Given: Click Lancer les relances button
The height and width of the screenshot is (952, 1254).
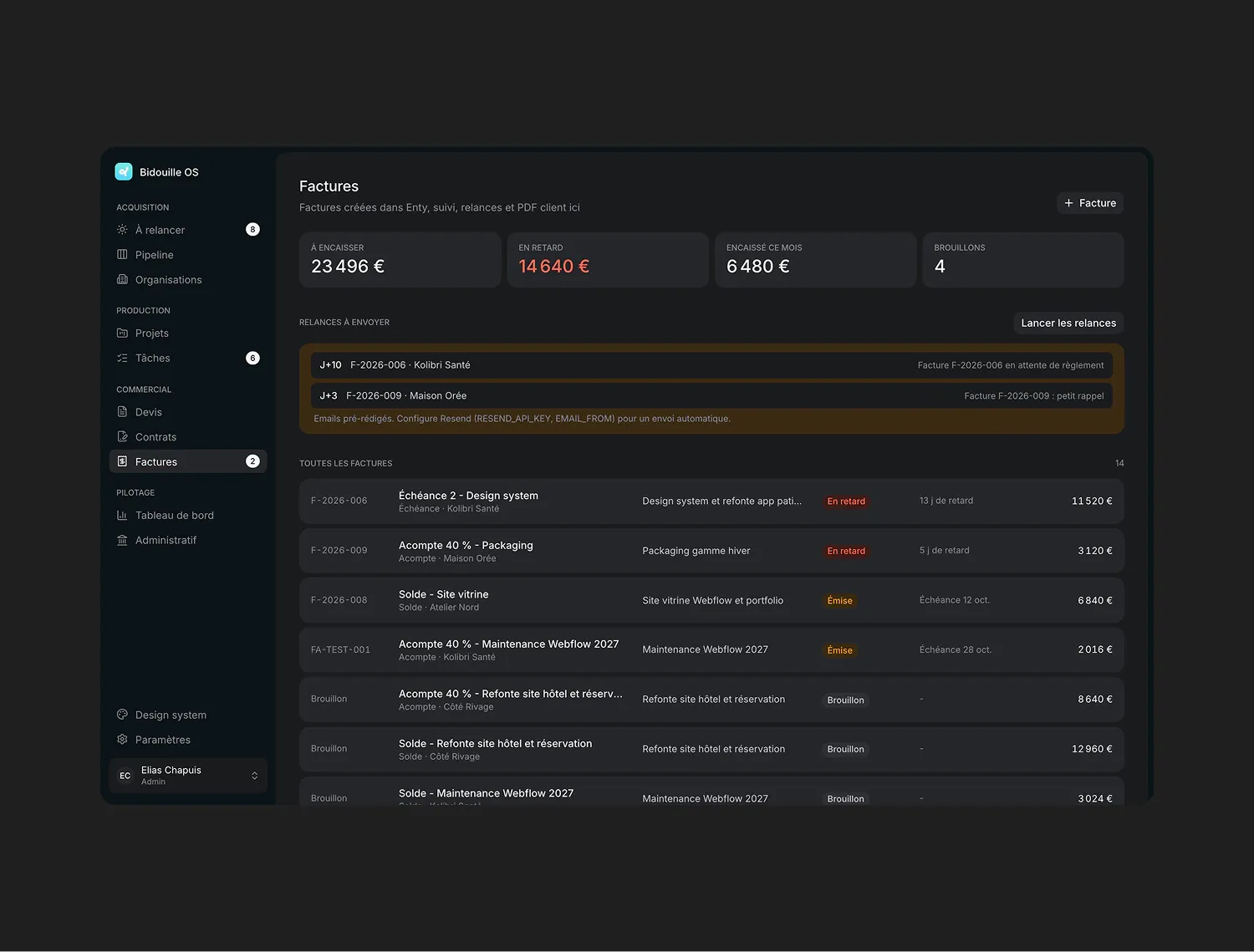Looking at the screenshot, I should point(1068,323).
